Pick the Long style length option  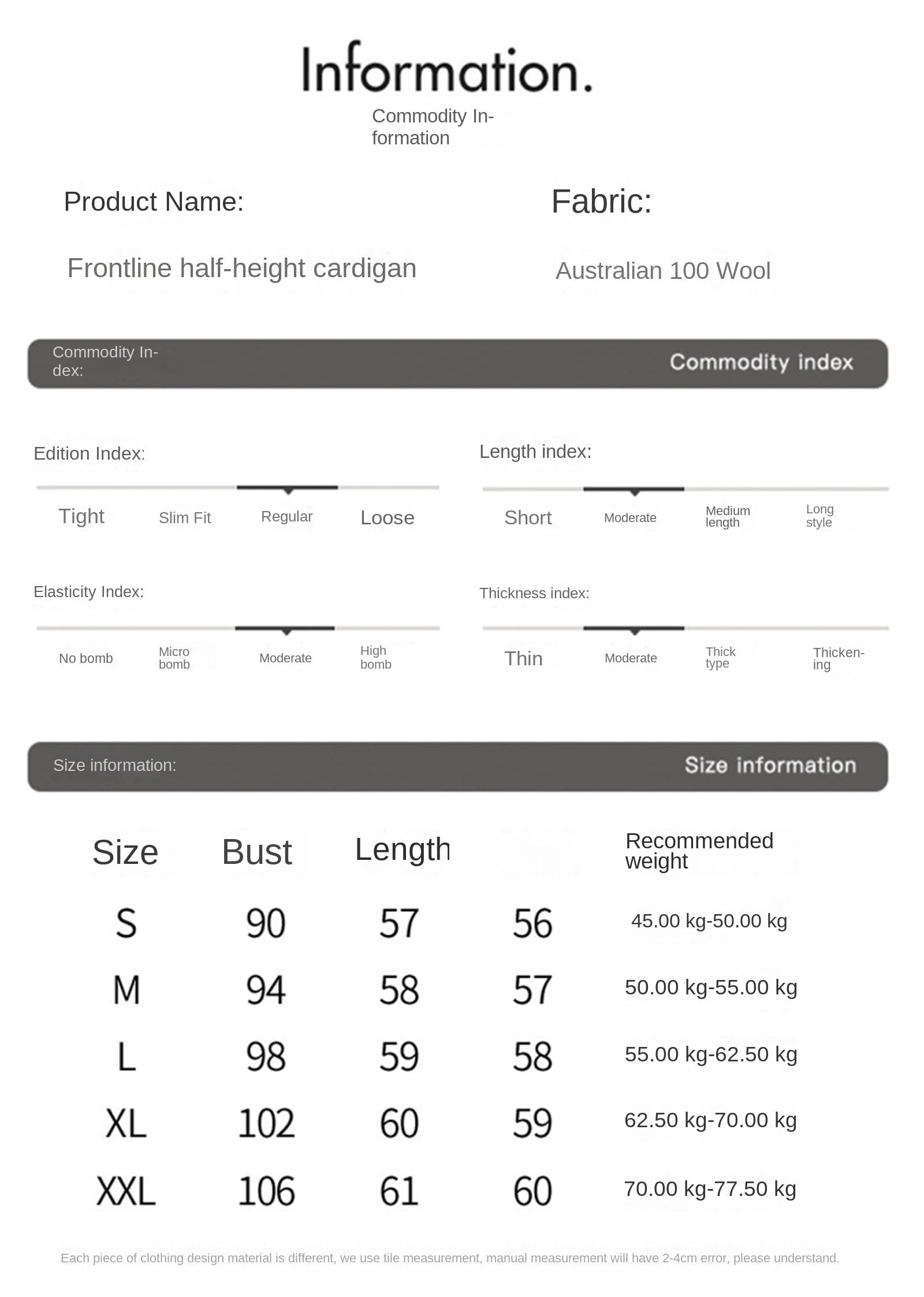click(819, 516)
